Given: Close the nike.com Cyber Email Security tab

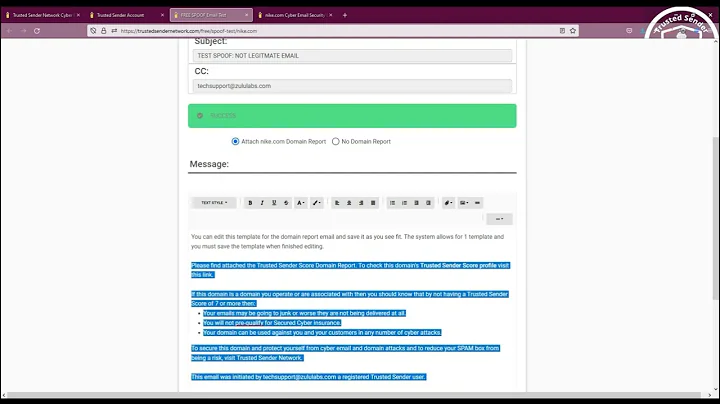Looking at the screenshot, I should pyautogui.click(x=331, y=15).
